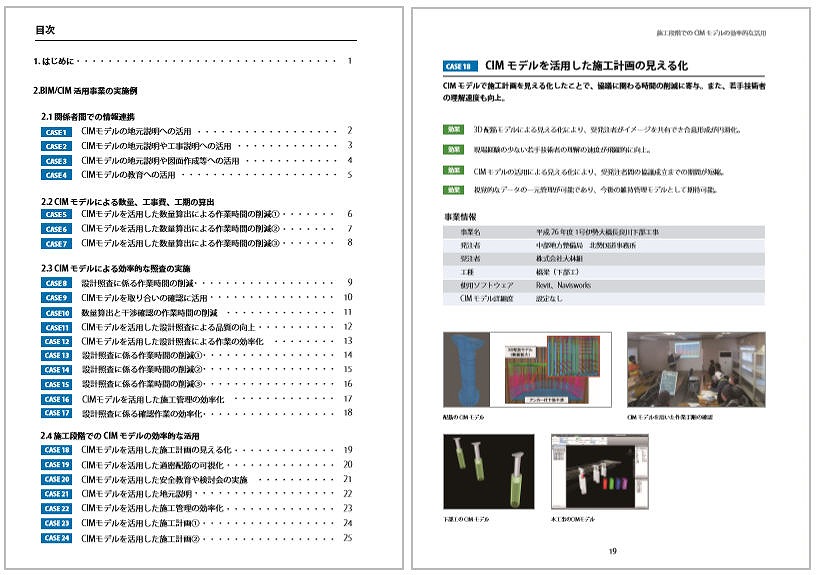Click the CASE 10 badge in contents
This screenshot has height=575, width=817.
pos(56,312)
